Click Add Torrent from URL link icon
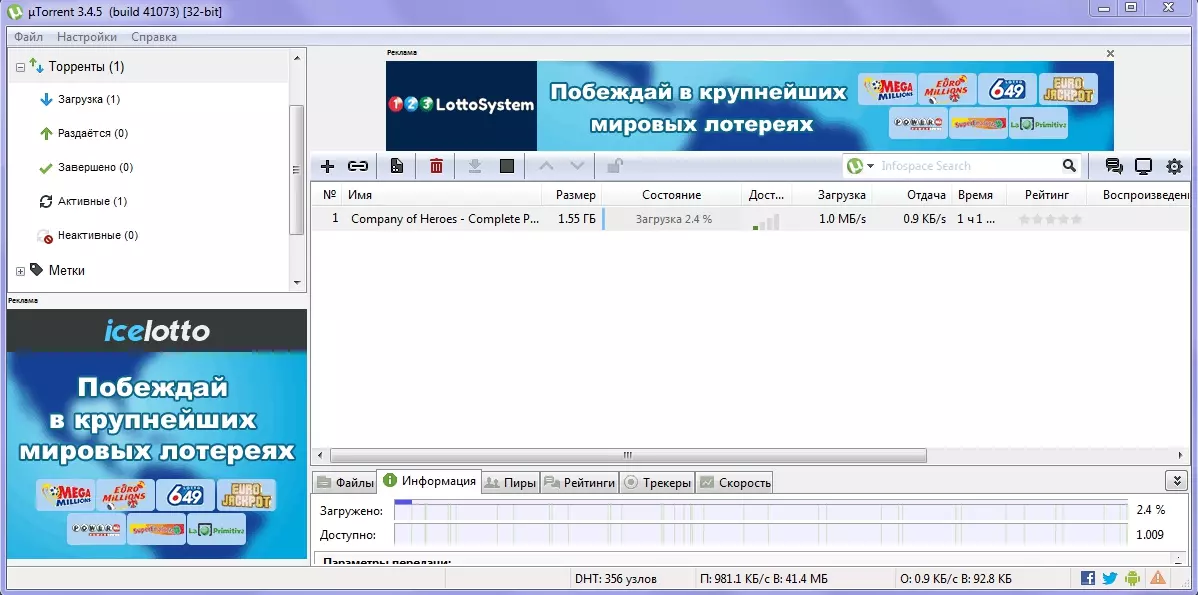Viewport: 1198px width, 595px height. (x=358, y=166)
